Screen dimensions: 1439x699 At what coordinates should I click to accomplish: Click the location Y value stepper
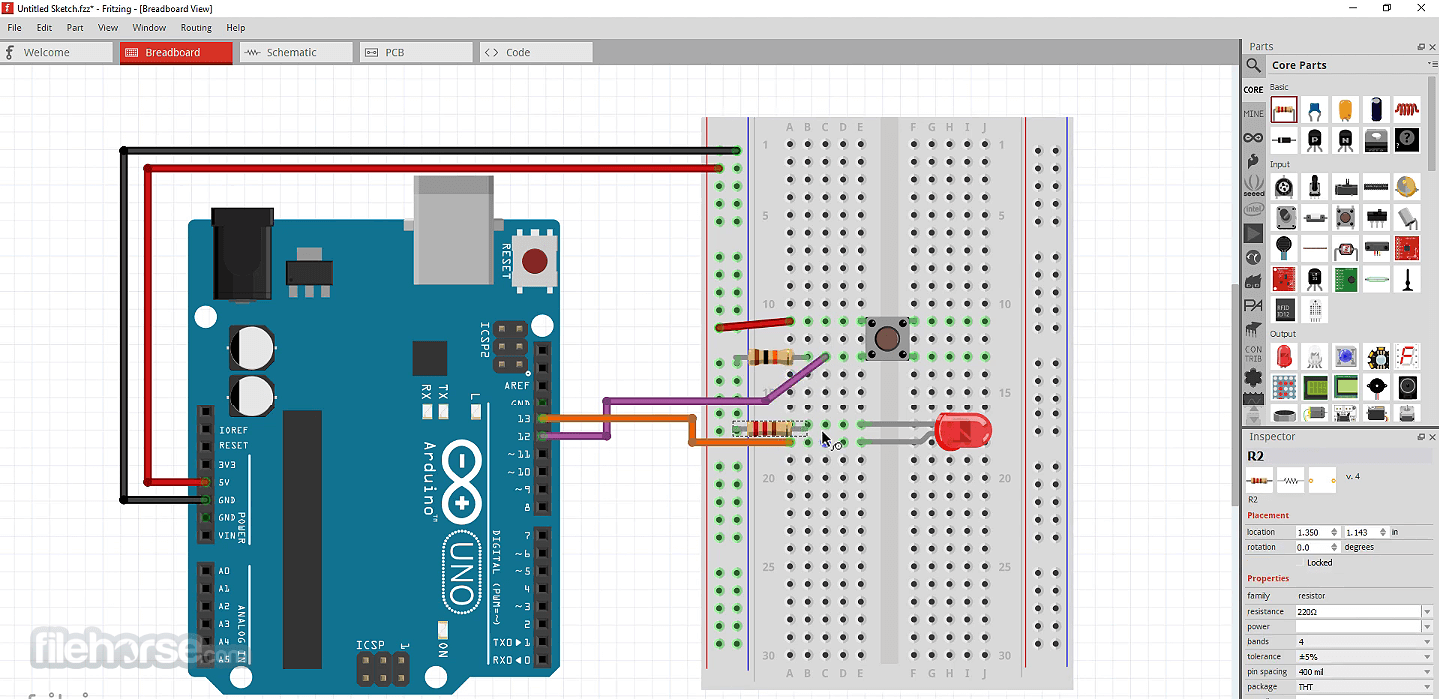(x=1383, y=532)
